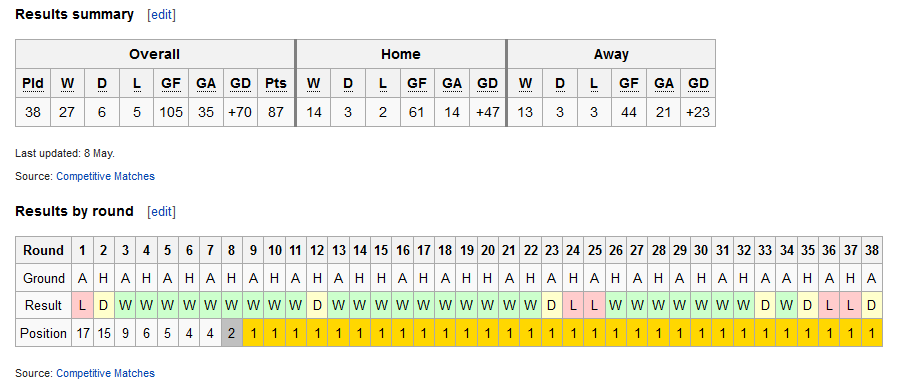Image resolution: width=902 pixels, height=383 pixels.
Task: Click Overall GD column header
Action: click(240, 83)
